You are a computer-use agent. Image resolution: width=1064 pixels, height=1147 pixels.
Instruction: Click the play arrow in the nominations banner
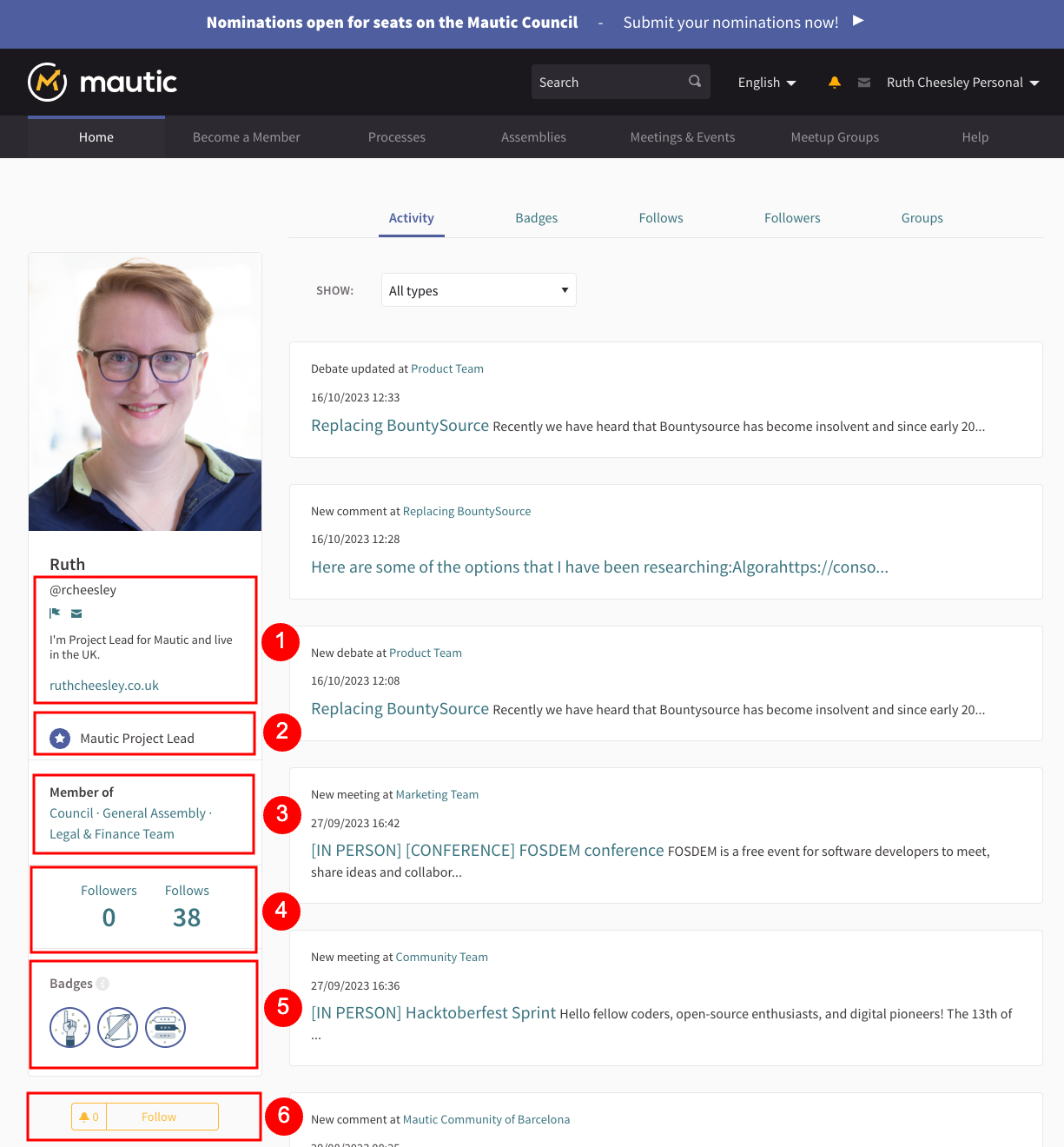click(858, 21)
